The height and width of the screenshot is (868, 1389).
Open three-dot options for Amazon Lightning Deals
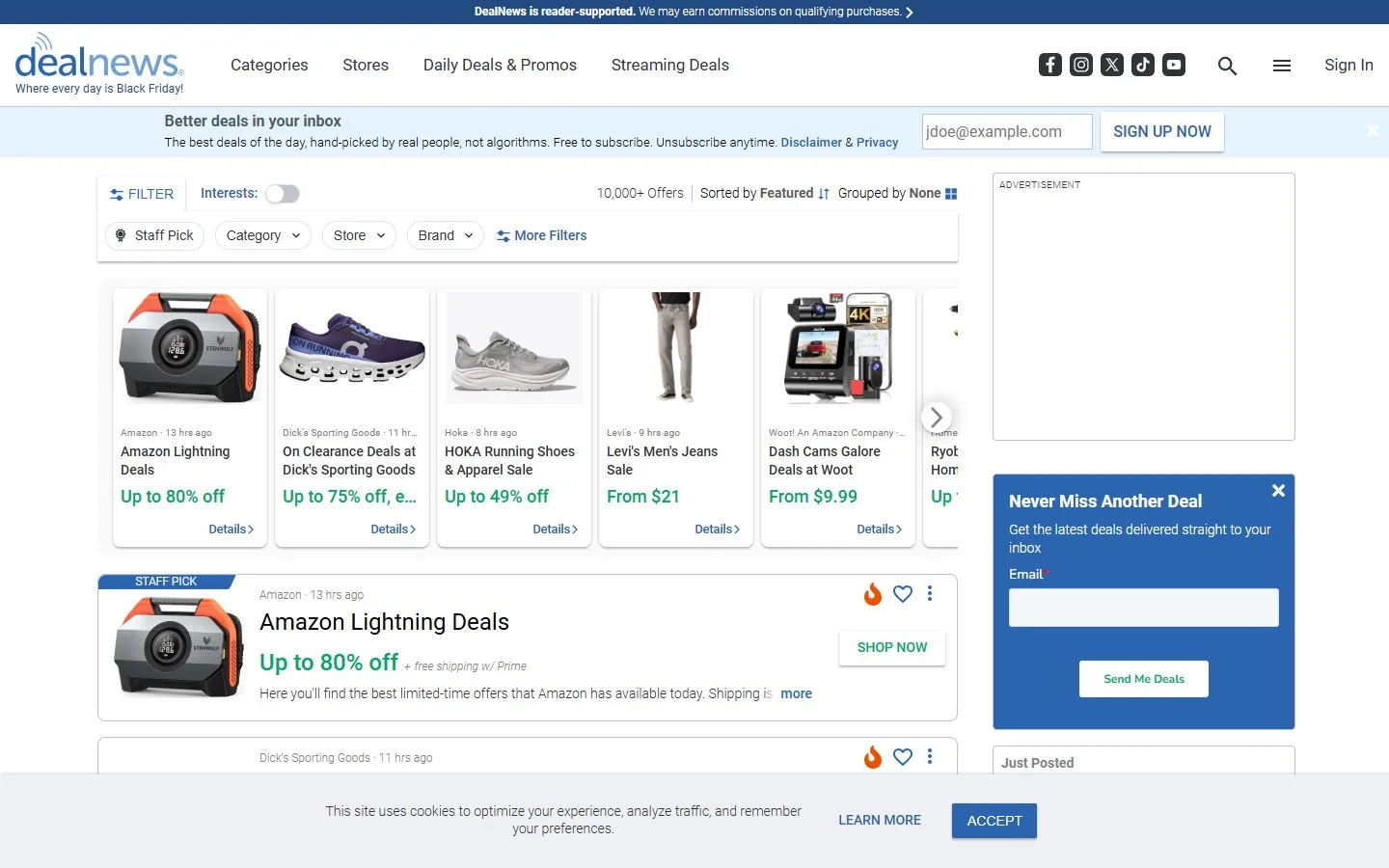click(x=930, y=594)
